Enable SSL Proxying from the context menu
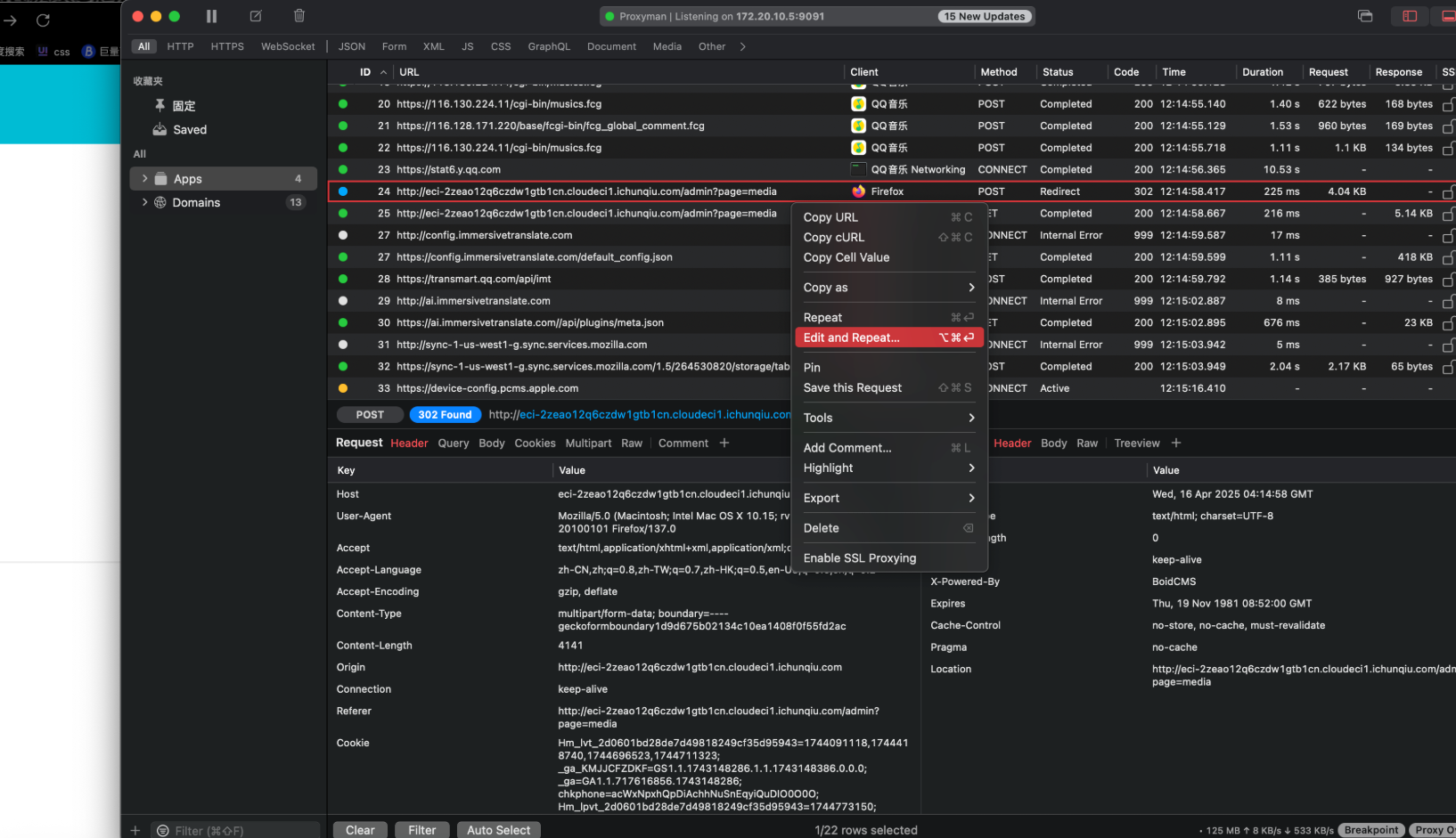Screen dimensions: 1456x838 point(859,558)
